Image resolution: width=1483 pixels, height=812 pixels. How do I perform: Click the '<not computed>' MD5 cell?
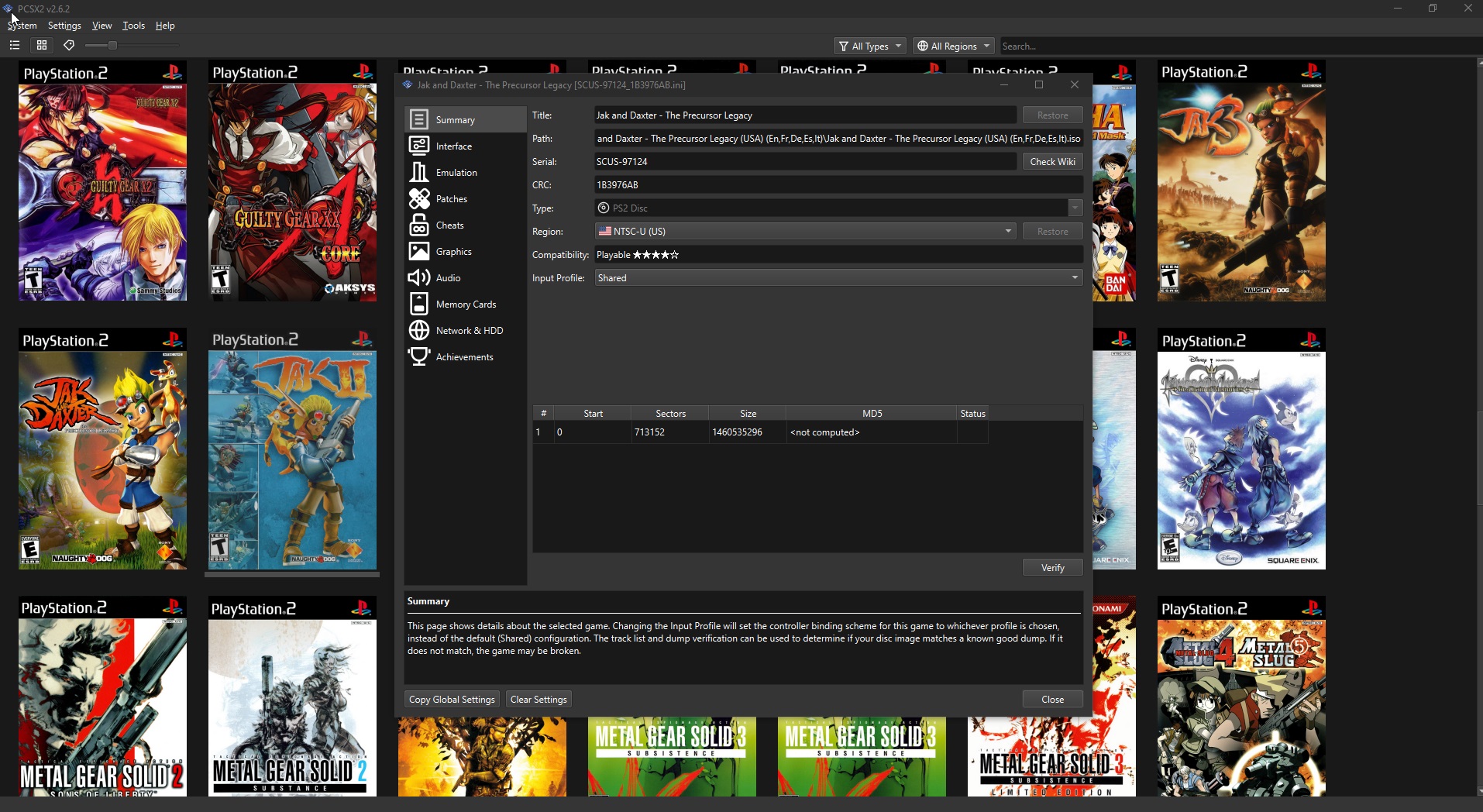pos(872,432)
